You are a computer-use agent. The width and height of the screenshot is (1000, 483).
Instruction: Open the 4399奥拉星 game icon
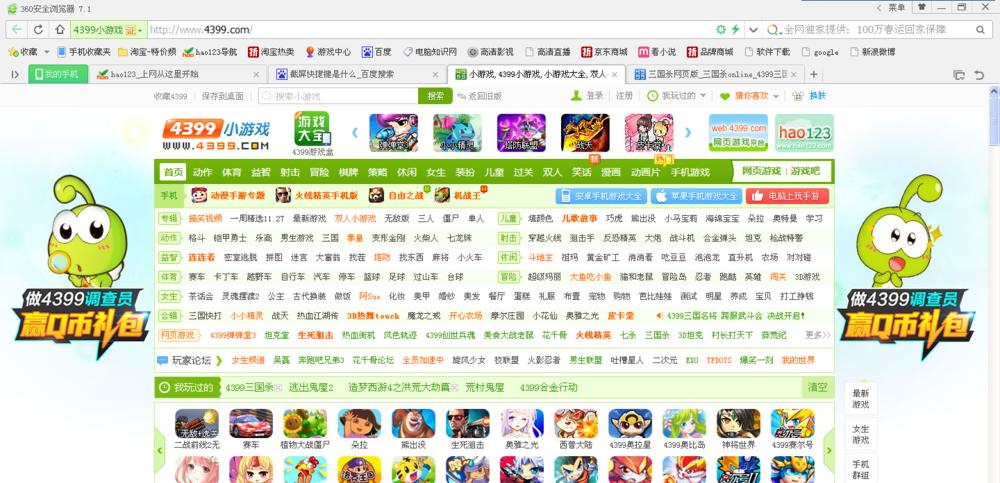[630, 424]
